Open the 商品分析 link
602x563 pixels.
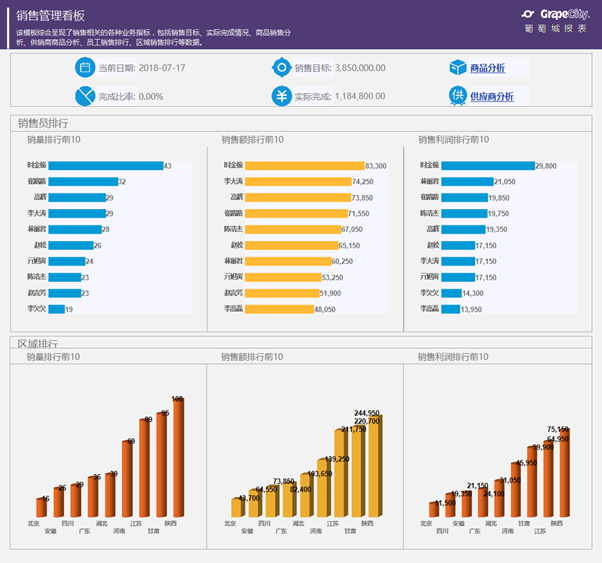pos(488,68)
